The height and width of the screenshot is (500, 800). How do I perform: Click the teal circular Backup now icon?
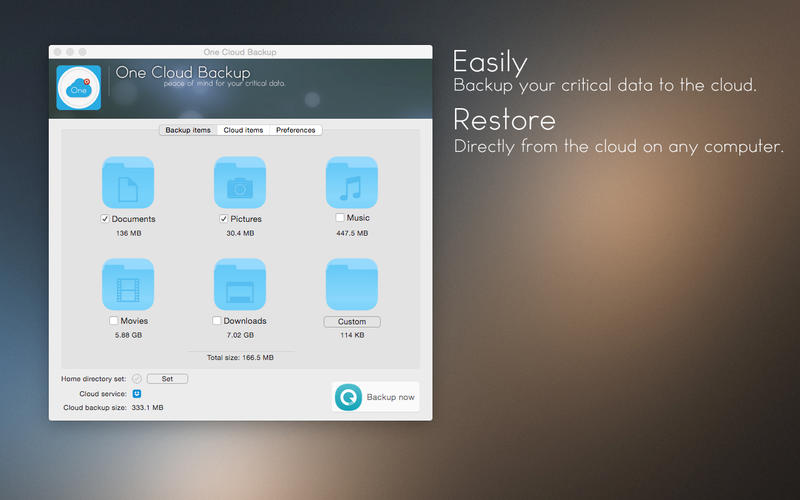pos(348,397)
